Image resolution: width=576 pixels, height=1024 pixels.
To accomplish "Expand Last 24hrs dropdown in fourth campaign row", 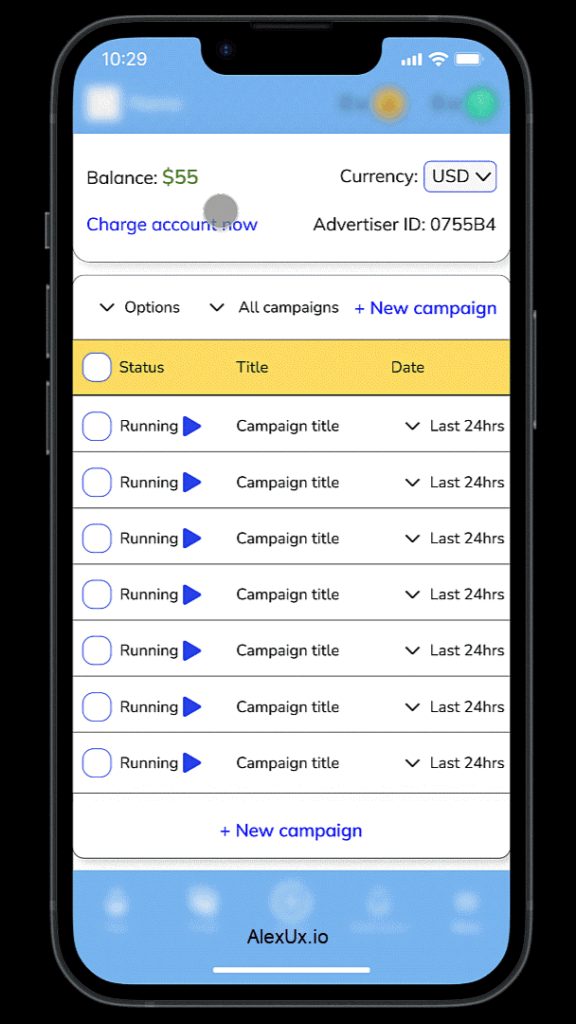I will pos(455,594).
